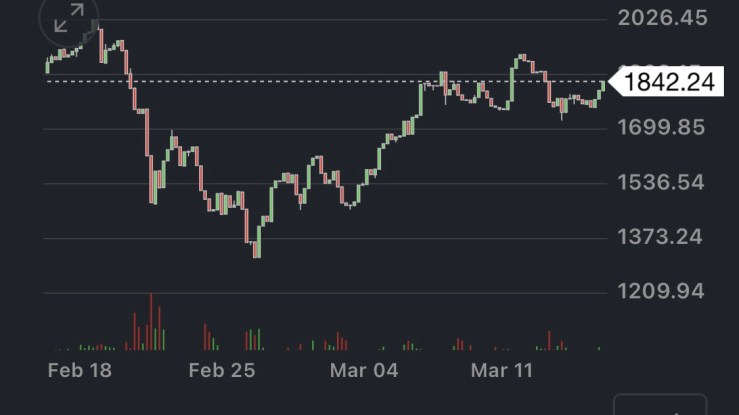Viewport: 739px width, 415px height.
Task: Select the Mar 04 date marker
Action: [365, 370]
